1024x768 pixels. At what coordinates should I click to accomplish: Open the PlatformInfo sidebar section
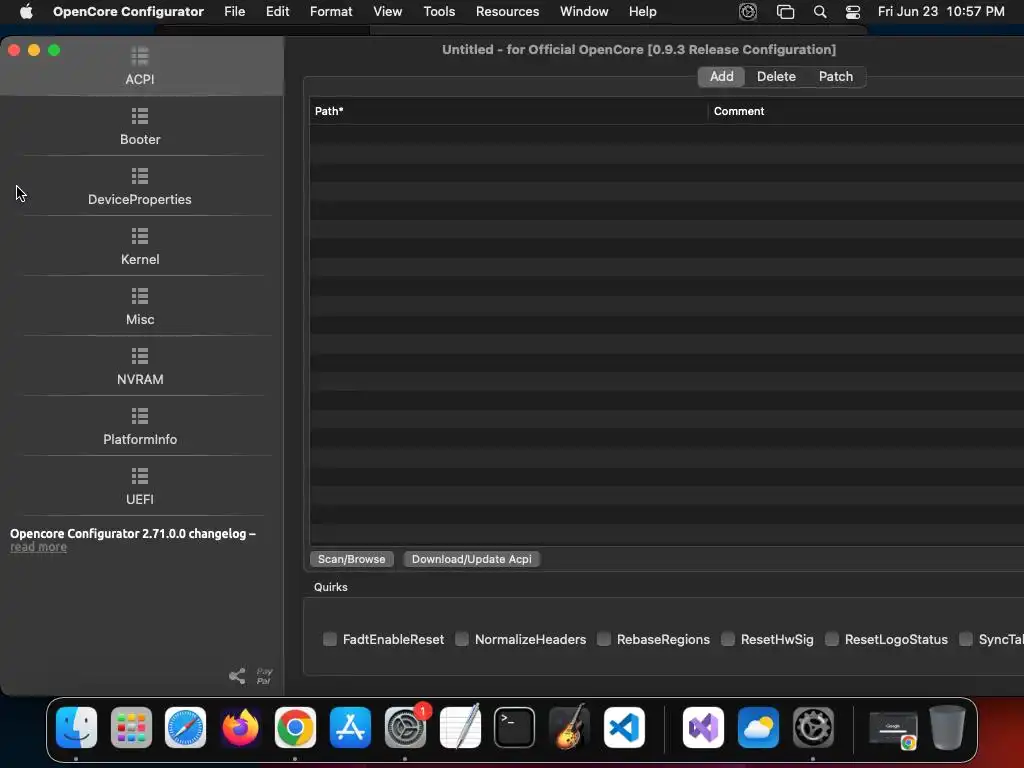pos(140,427)
